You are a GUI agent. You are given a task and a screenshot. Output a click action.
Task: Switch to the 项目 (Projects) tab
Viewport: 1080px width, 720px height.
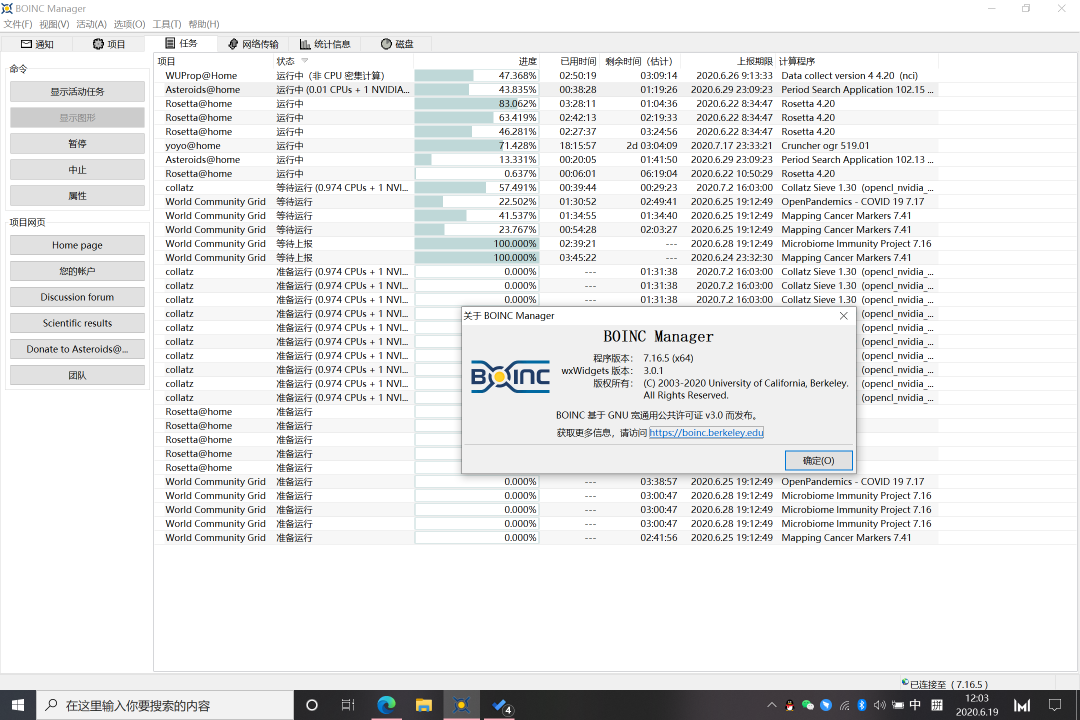(x=109, y=44)
